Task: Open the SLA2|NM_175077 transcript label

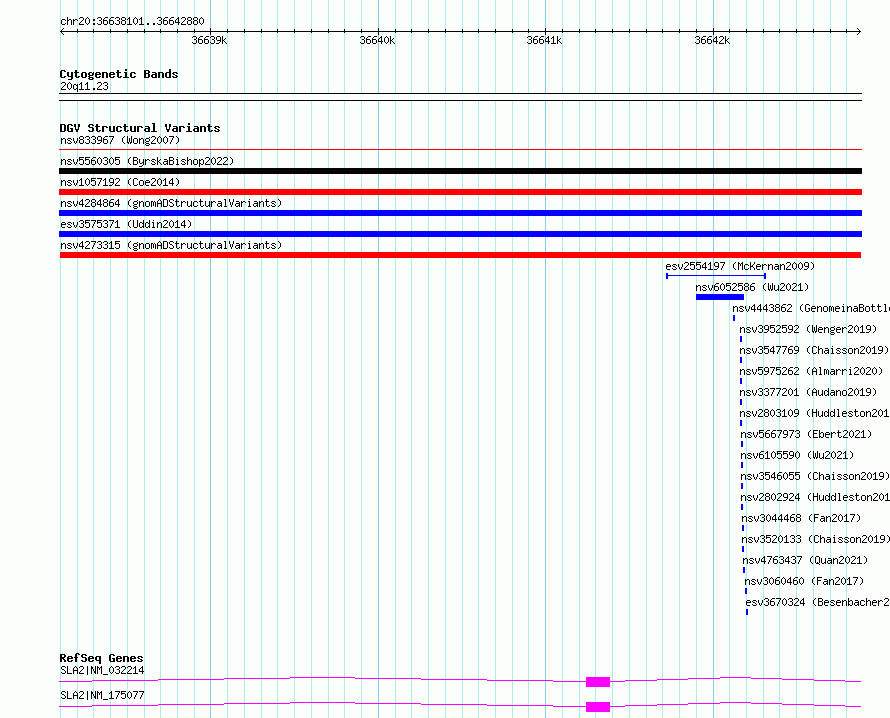Action: click(x=102, y=695)
